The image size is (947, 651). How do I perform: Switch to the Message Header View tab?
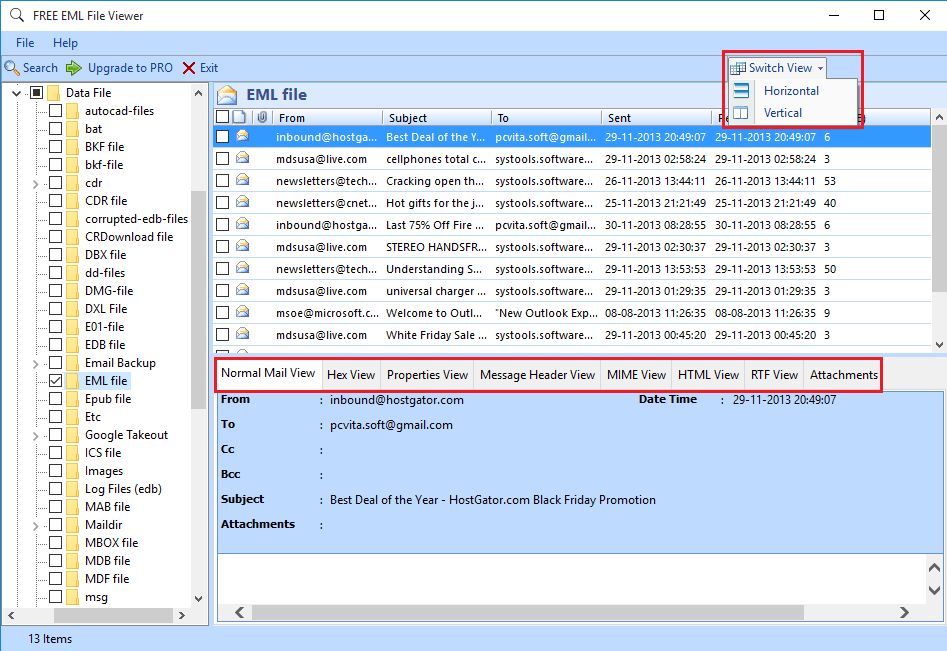(537, 374)
